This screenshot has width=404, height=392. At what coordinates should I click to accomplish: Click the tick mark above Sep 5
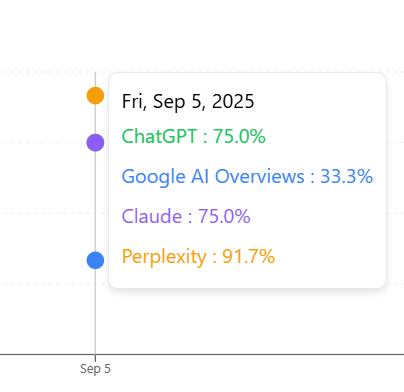coord(95,358)
